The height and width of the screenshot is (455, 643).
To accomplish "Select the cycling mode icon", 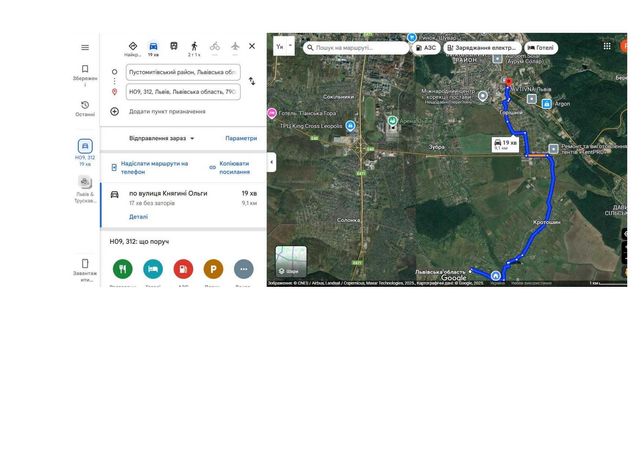I will [214, 46].
